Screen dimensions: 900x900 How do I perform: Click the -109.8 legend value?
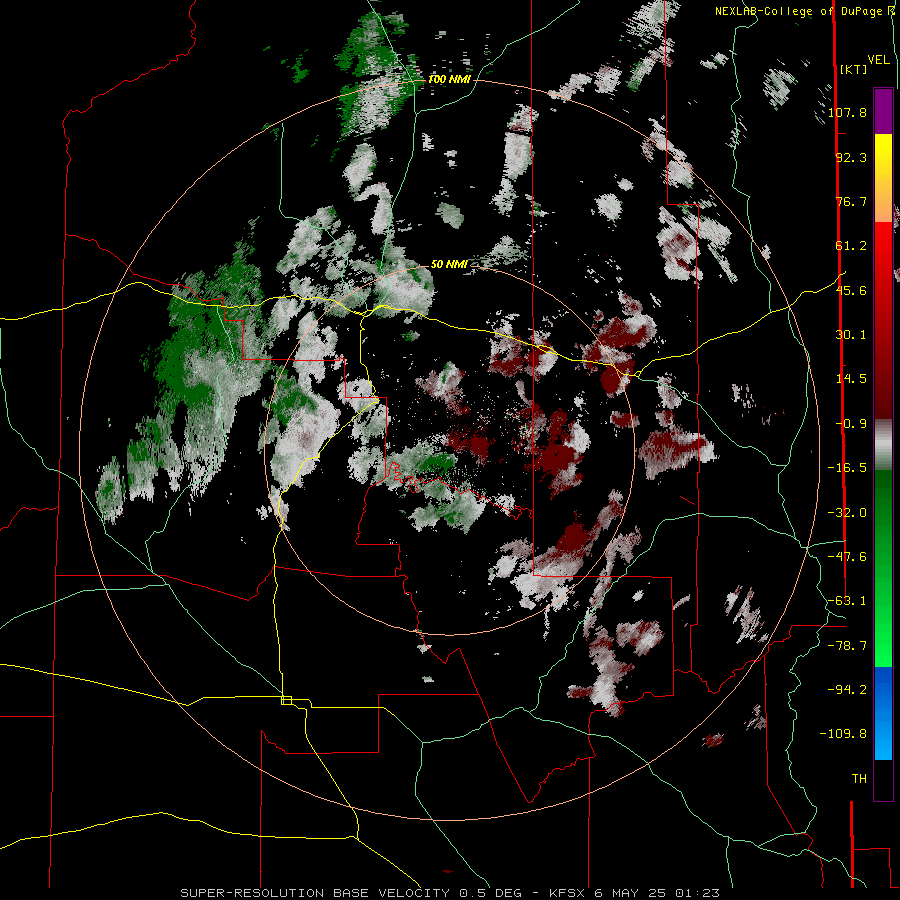[x=843, y=734]
